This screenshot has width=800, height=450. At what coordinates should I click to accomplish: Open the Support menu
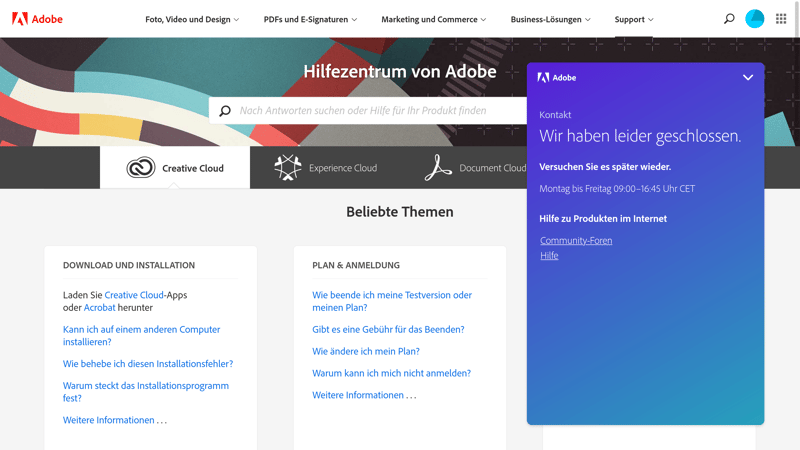(634, 19)
